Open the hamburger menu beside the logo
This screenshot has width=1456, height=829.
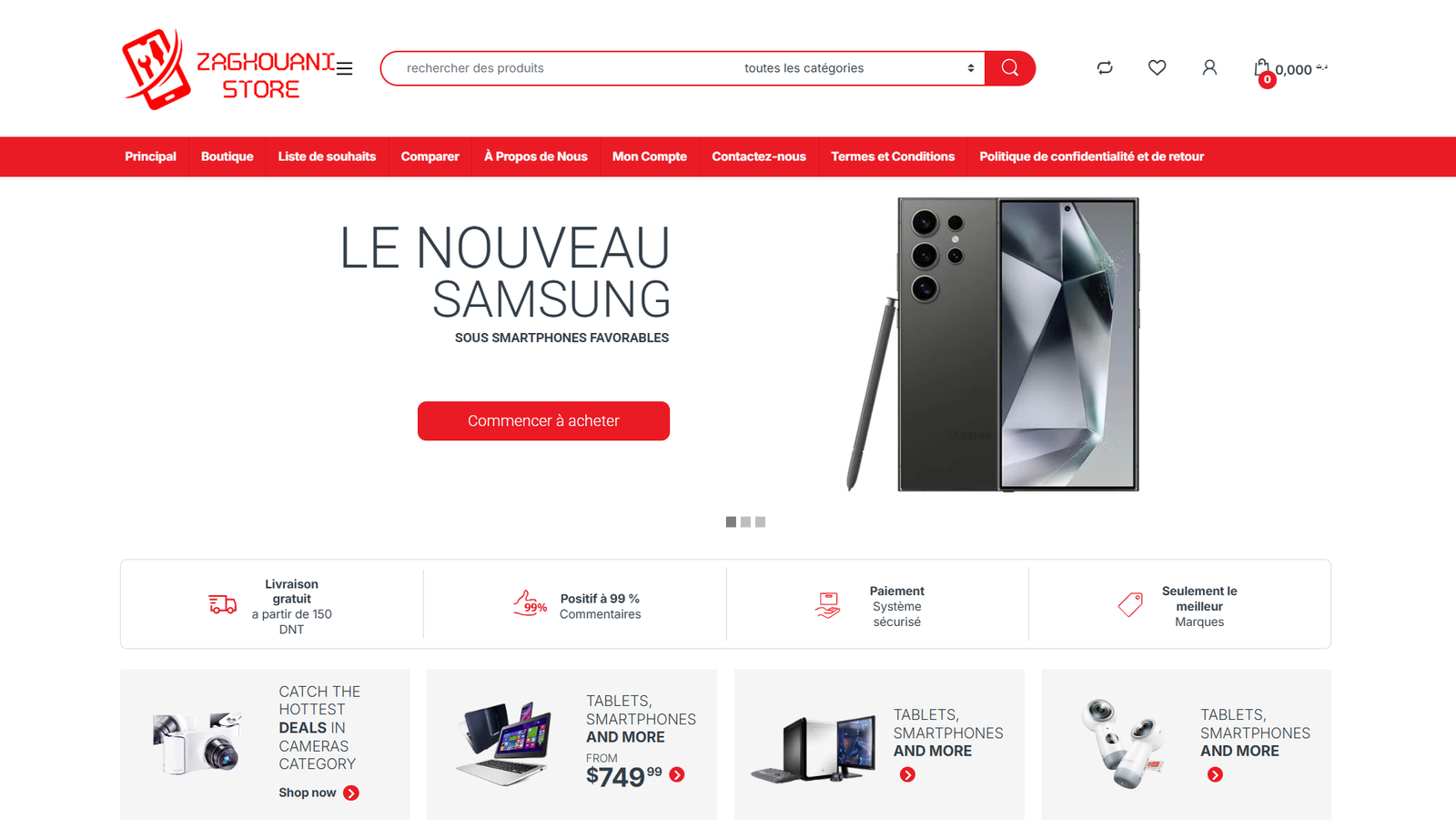(x=344, y=68)
